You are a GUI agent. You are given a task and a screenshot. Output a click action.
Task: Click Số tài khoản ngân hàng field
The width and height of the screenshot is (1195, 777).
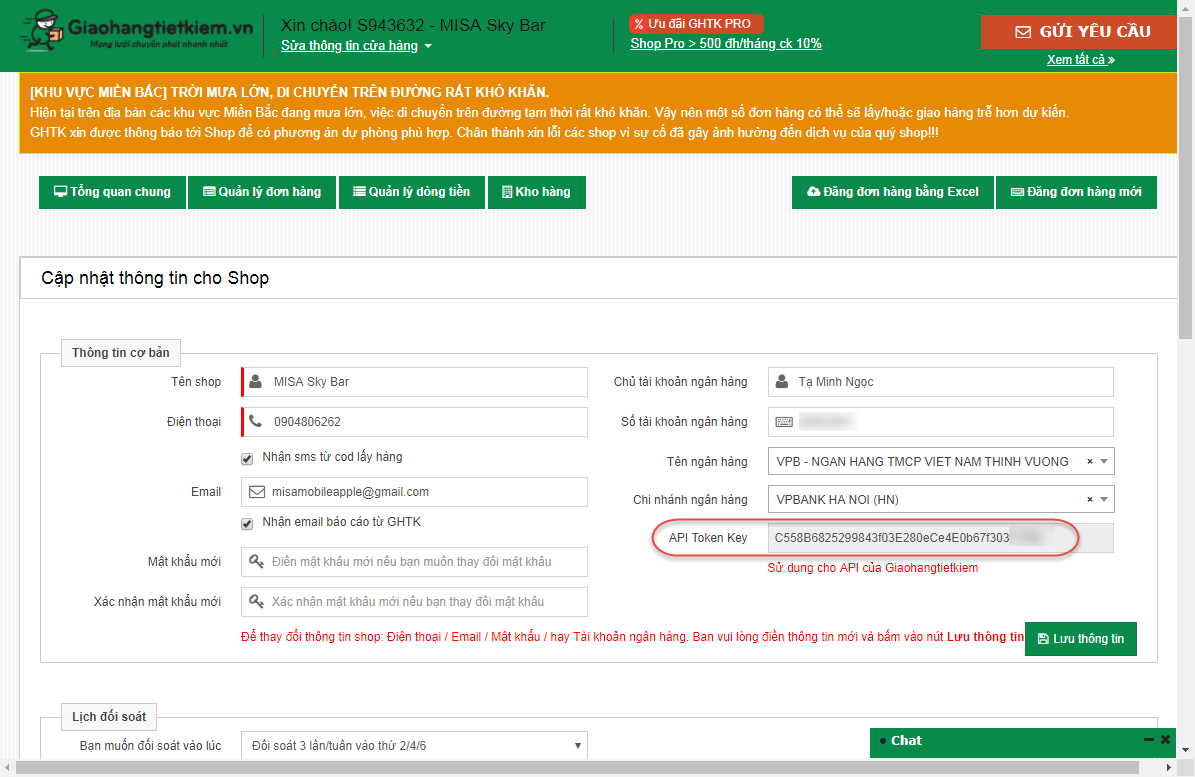(940, 421)
